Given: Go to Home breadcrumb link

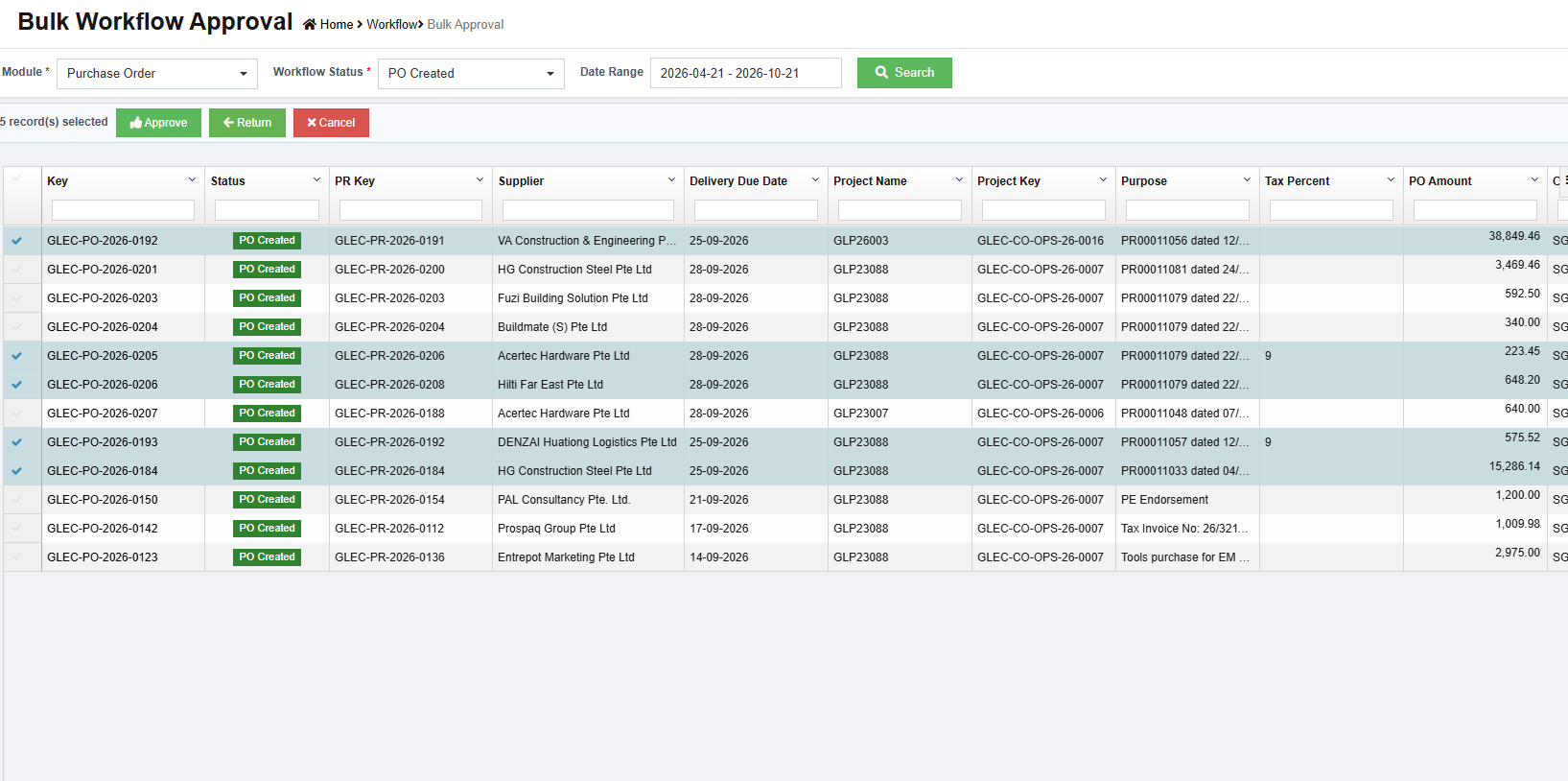Looking at the screenshot, I should coord(337,25).
